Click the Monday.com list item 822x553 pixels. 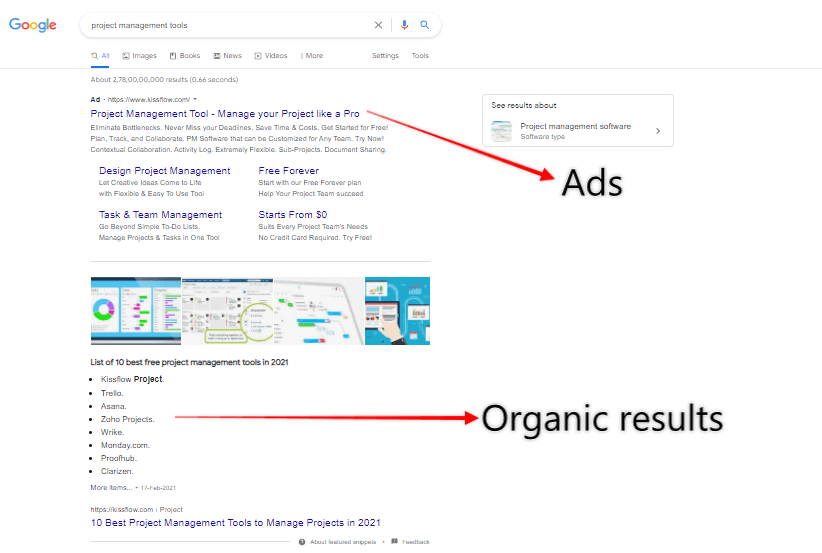[126, 446]
